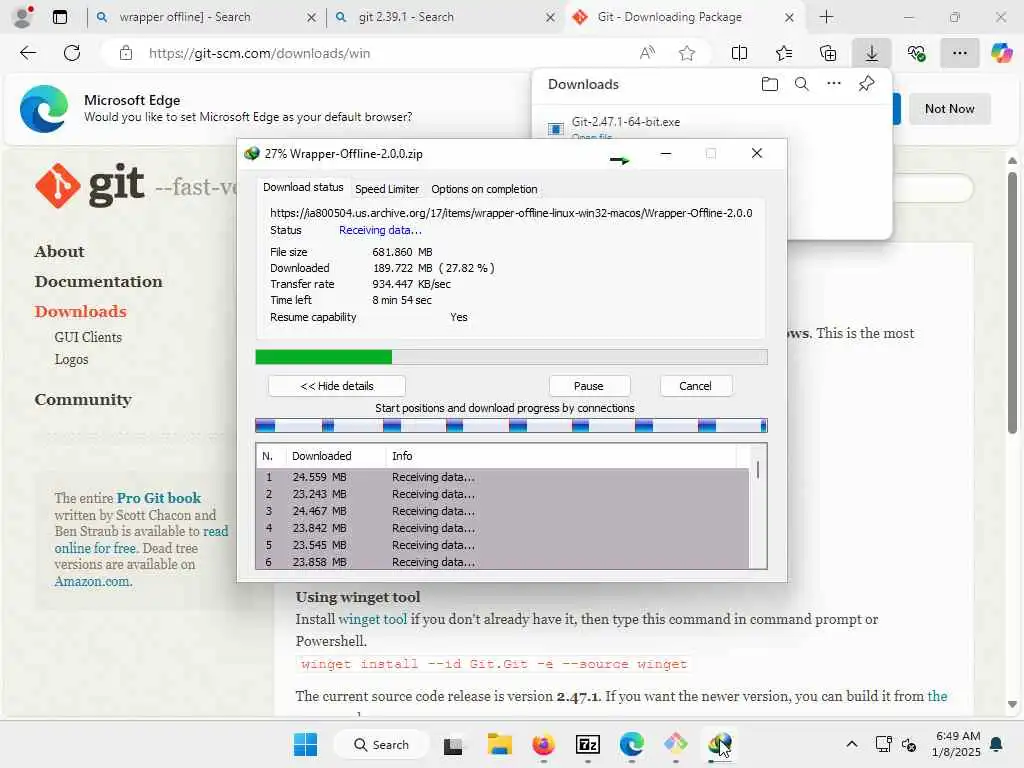The height and width of the screenshot is (768, 1024).
Task: Open the split screen icon in the toolbar
Action: pos(739,53)
